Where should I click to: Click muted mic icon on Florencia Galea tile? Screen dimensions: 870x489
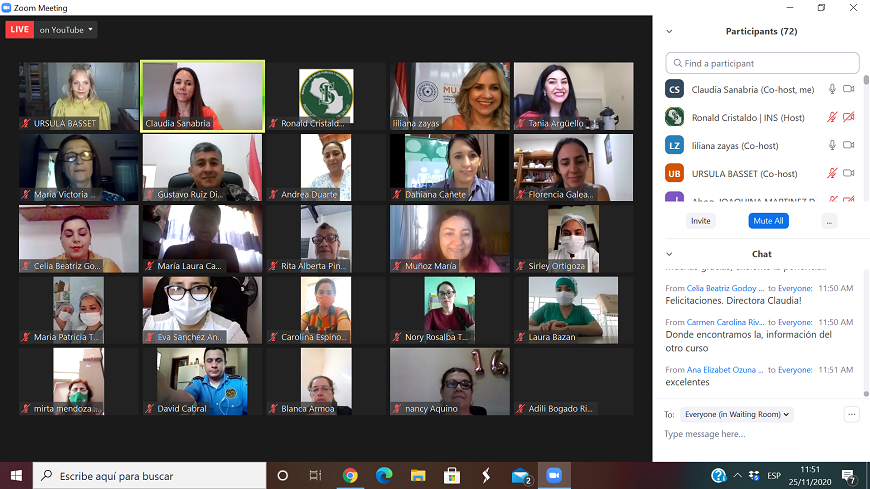(520, 194)
